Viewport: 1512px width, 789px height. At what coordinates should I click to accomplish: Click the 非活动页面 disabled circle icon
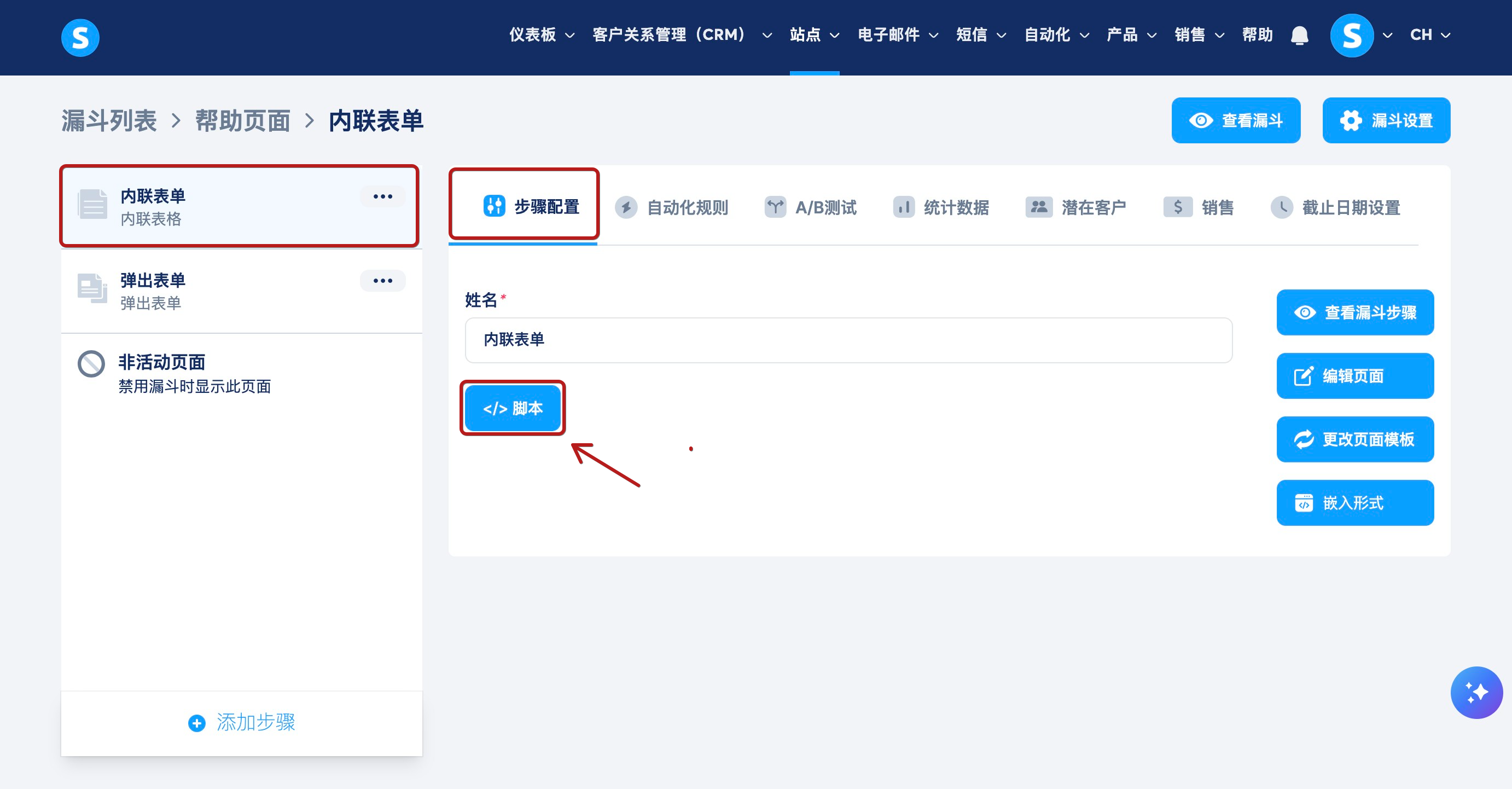91,364
